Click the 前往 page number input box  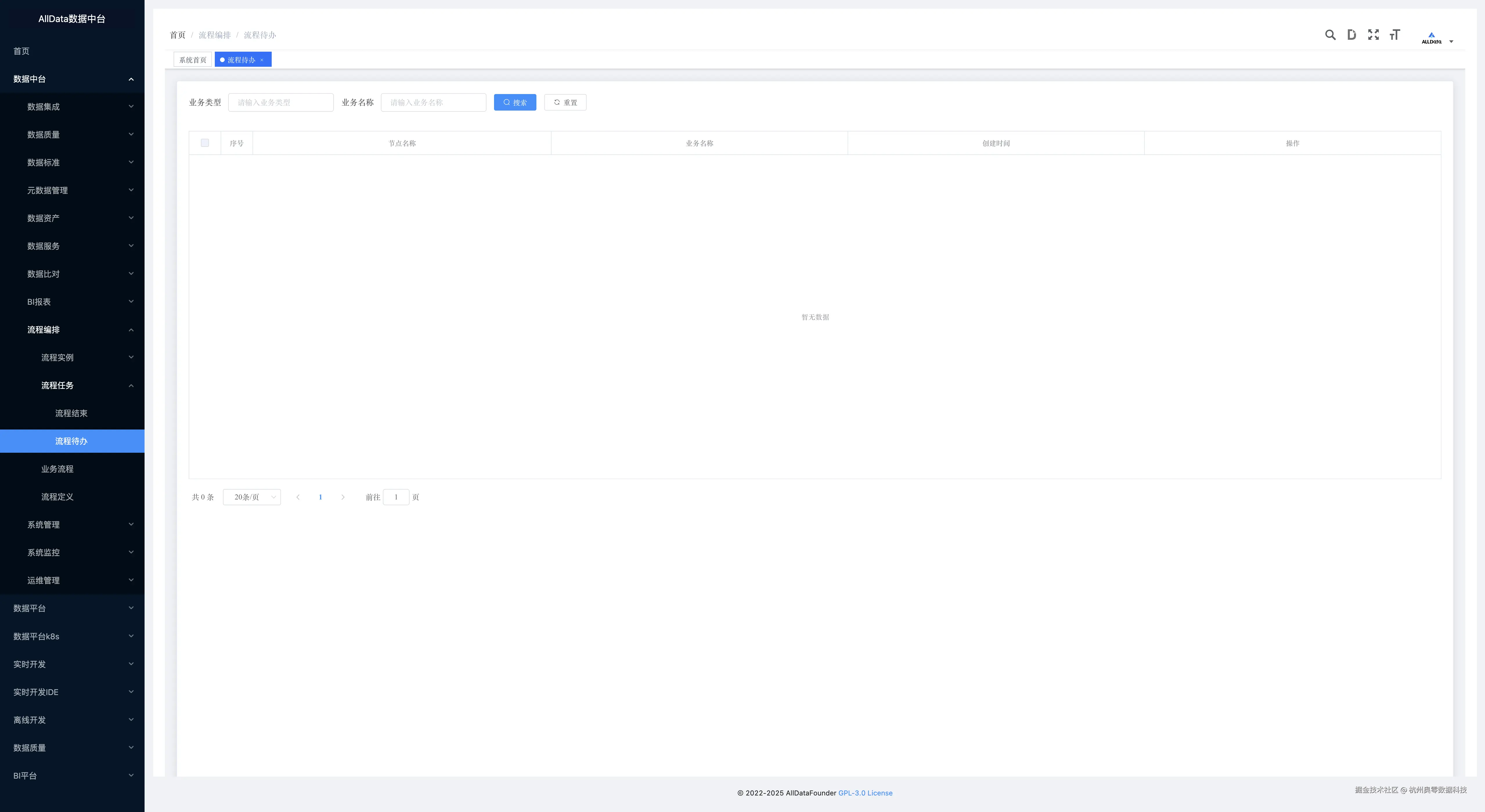(x=396, y=497)
